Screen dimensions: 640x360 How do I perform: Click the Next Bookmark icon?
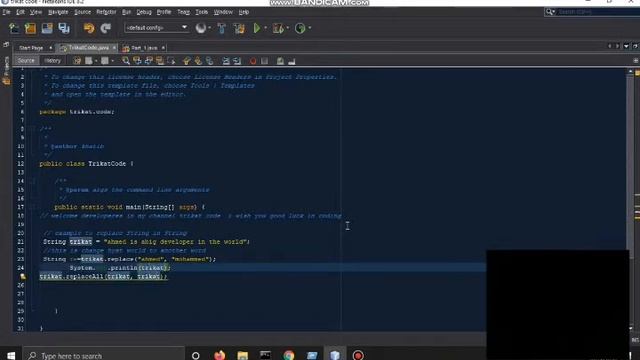point(198,61)
